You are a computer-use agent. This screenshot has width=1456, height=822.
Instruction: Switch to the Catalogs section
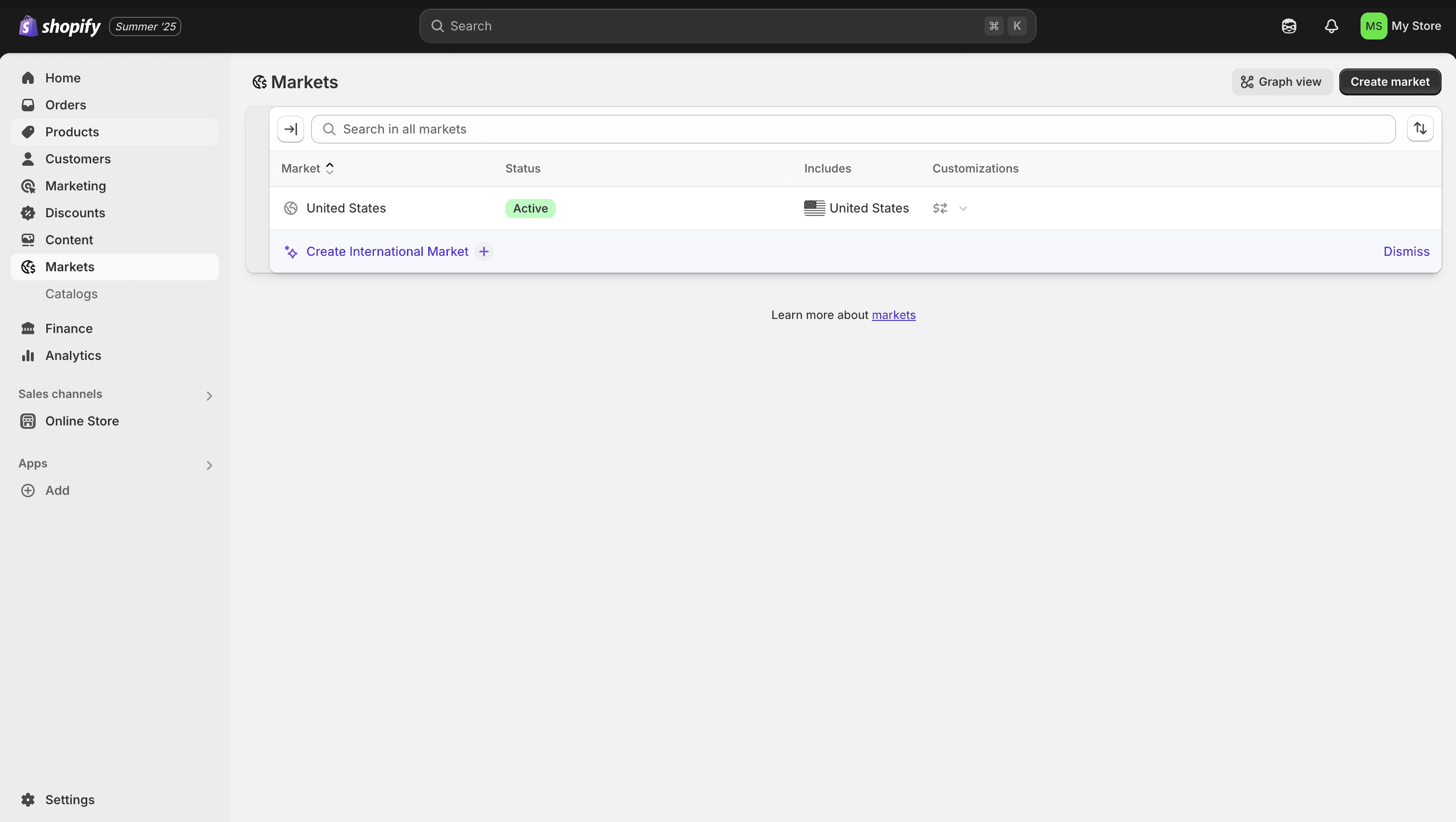point(71,294)
